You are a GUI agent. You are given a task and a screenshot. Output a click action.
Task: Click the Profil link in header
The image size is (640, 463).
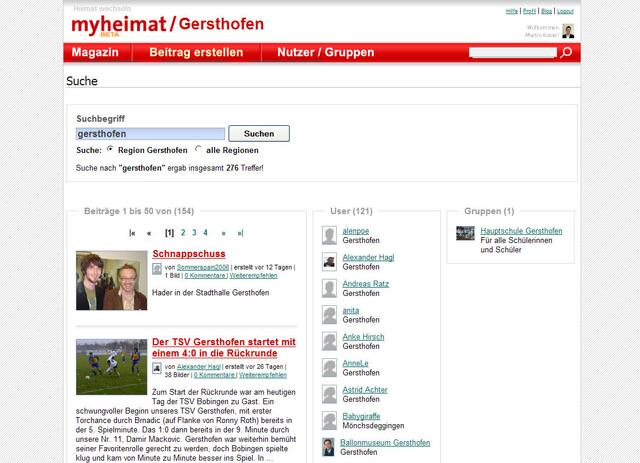click(x=529, y=11)
